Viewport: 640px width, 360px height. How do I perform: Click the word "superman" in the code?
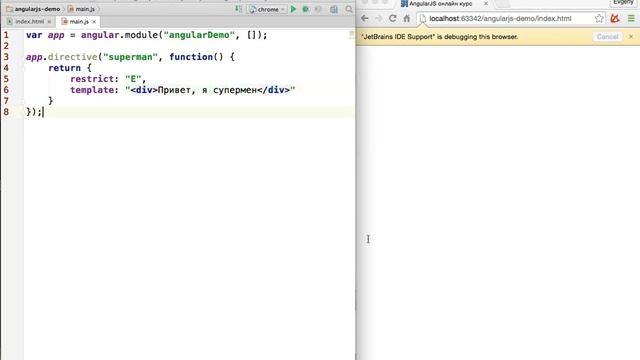(130, 57)
